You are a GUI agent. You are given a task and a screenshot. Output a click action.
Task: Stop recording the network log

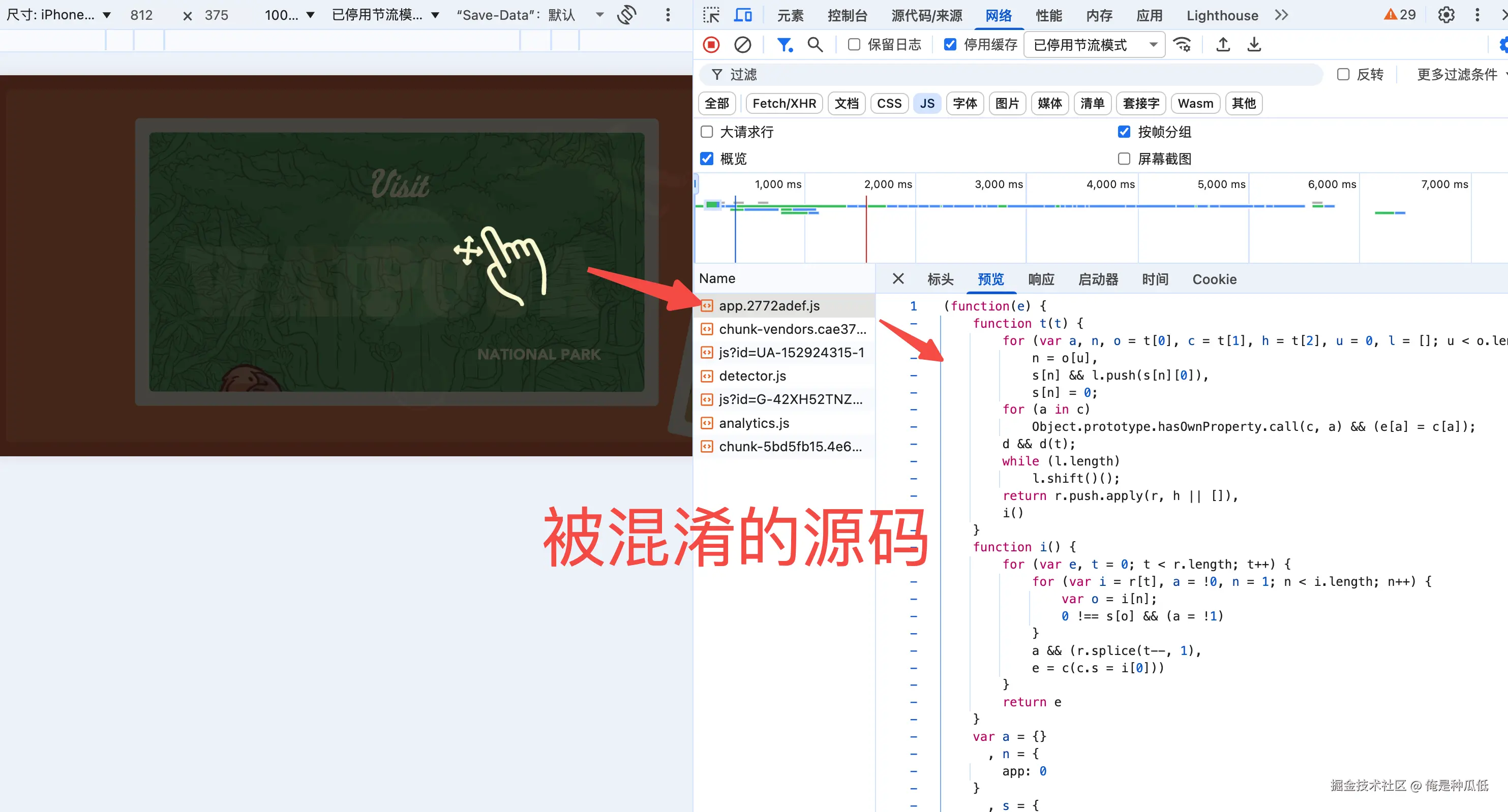click(x=711, y=44)
